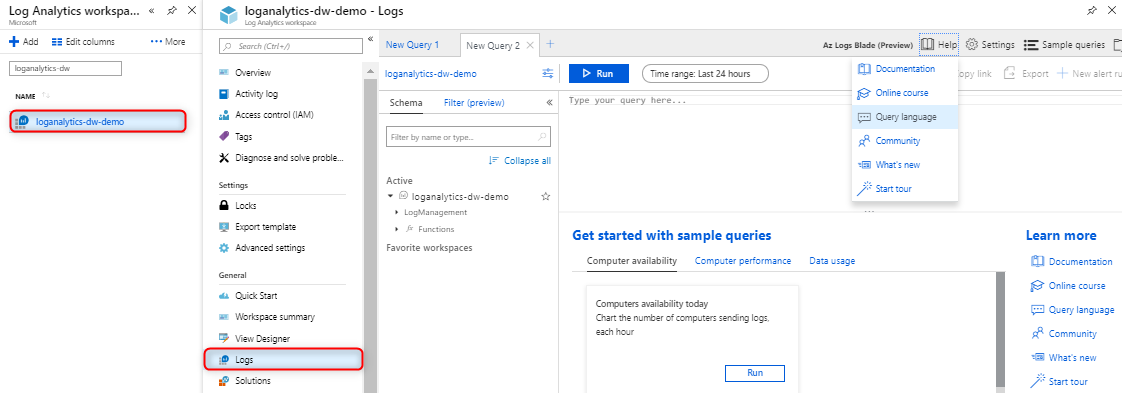Open query Settings gear
1122x393 pixels.
coord(990,44)
